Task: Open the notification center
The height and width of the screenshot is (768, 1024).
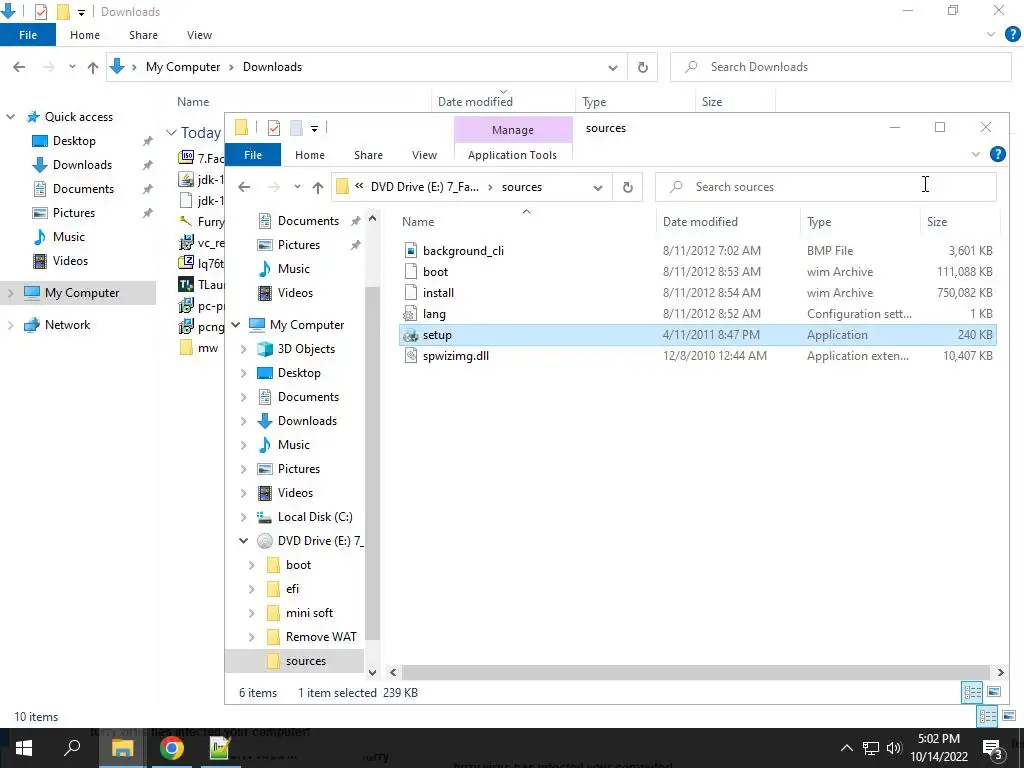Action: [991, 748]
